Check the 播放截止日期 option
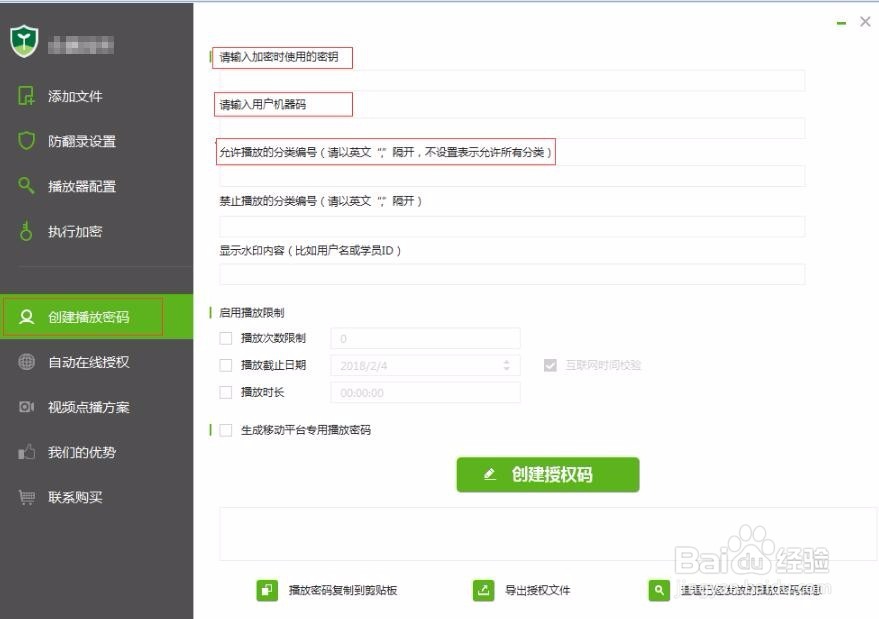 pyautogui.click(x=226, y=365)
